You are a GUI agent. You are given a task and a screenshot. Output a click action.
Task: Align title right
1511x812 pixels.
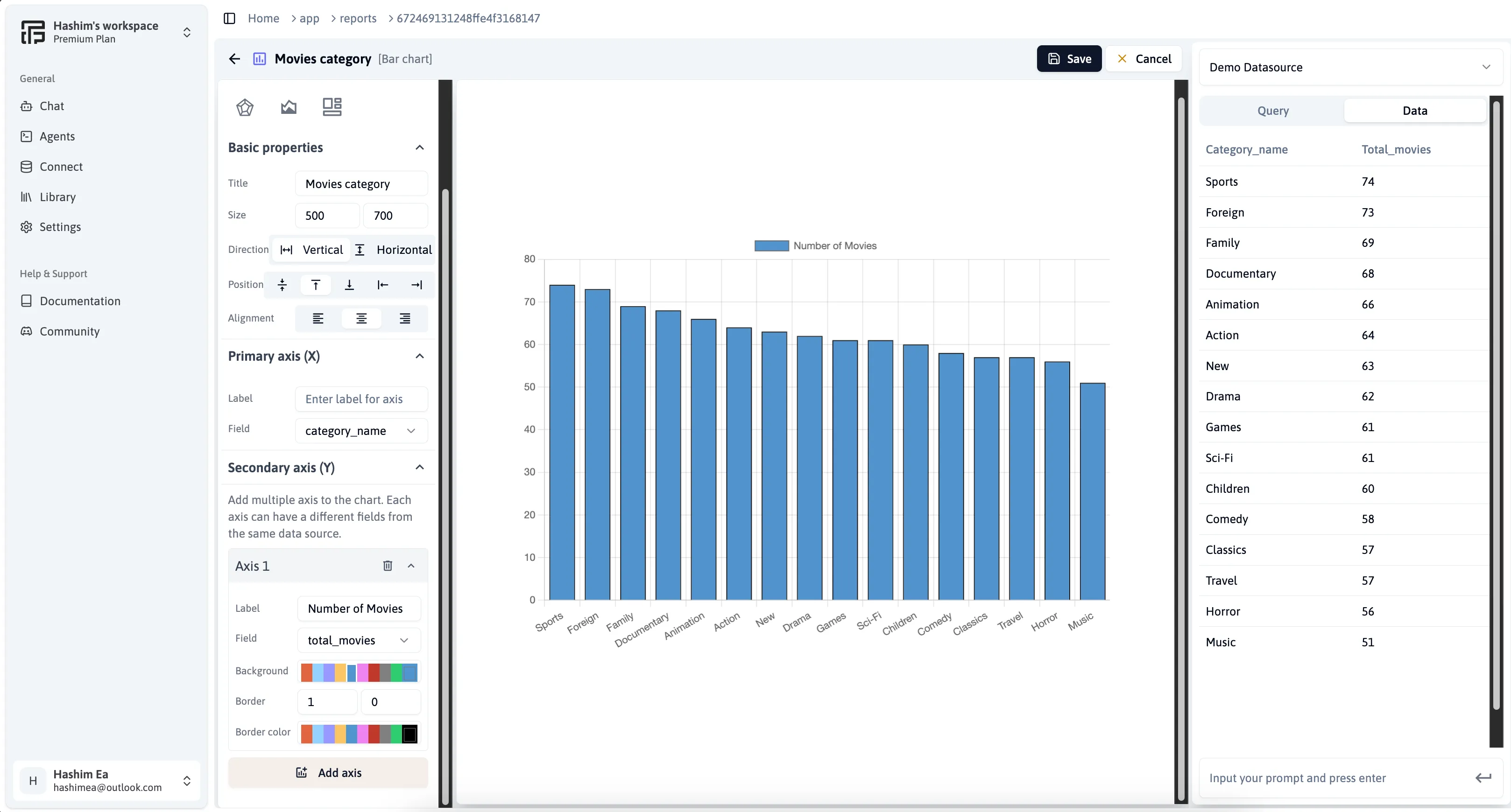405,318
